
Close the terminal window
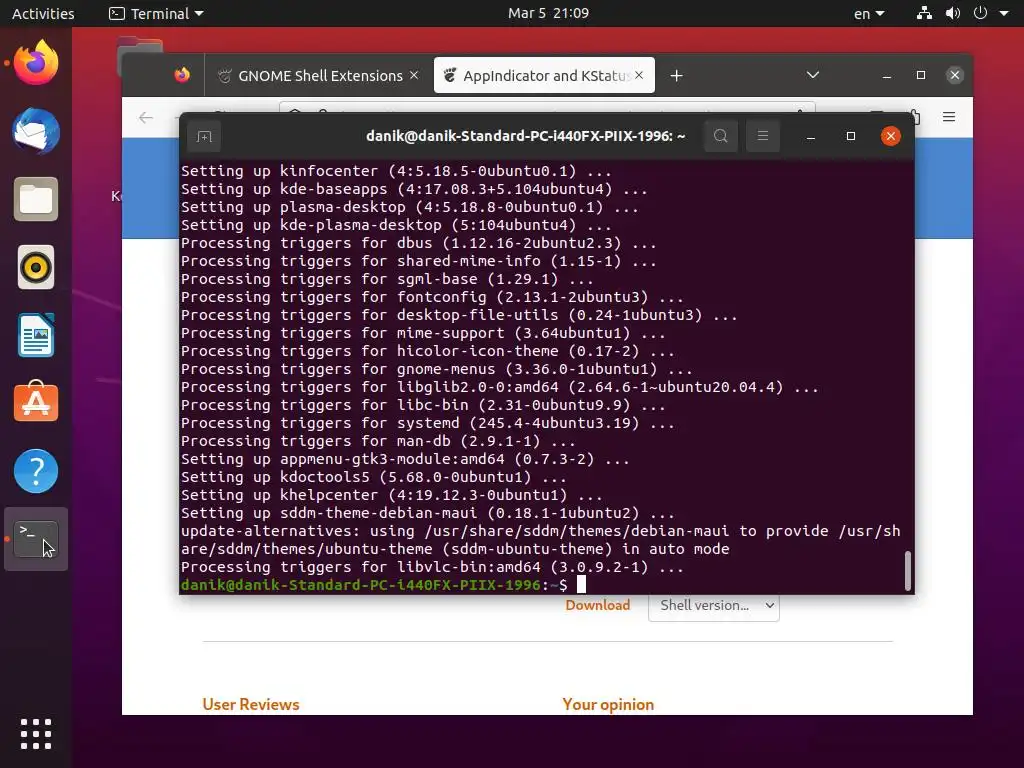(890, 136)
